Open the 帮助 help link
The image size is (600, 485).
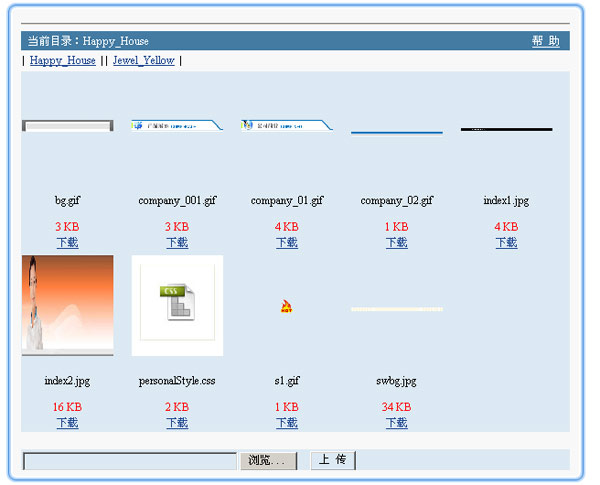pyautogui.click(x=545, y=41)
